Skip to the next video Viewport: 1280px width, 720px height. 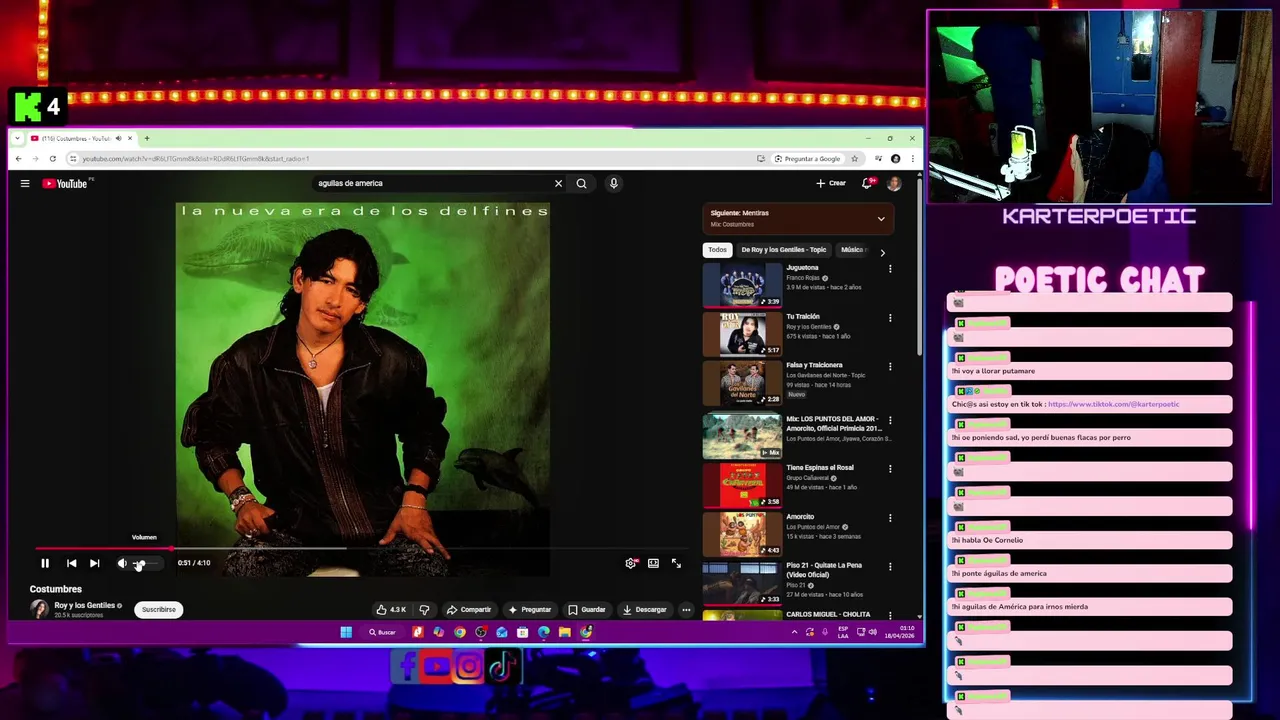pos(94,563)
